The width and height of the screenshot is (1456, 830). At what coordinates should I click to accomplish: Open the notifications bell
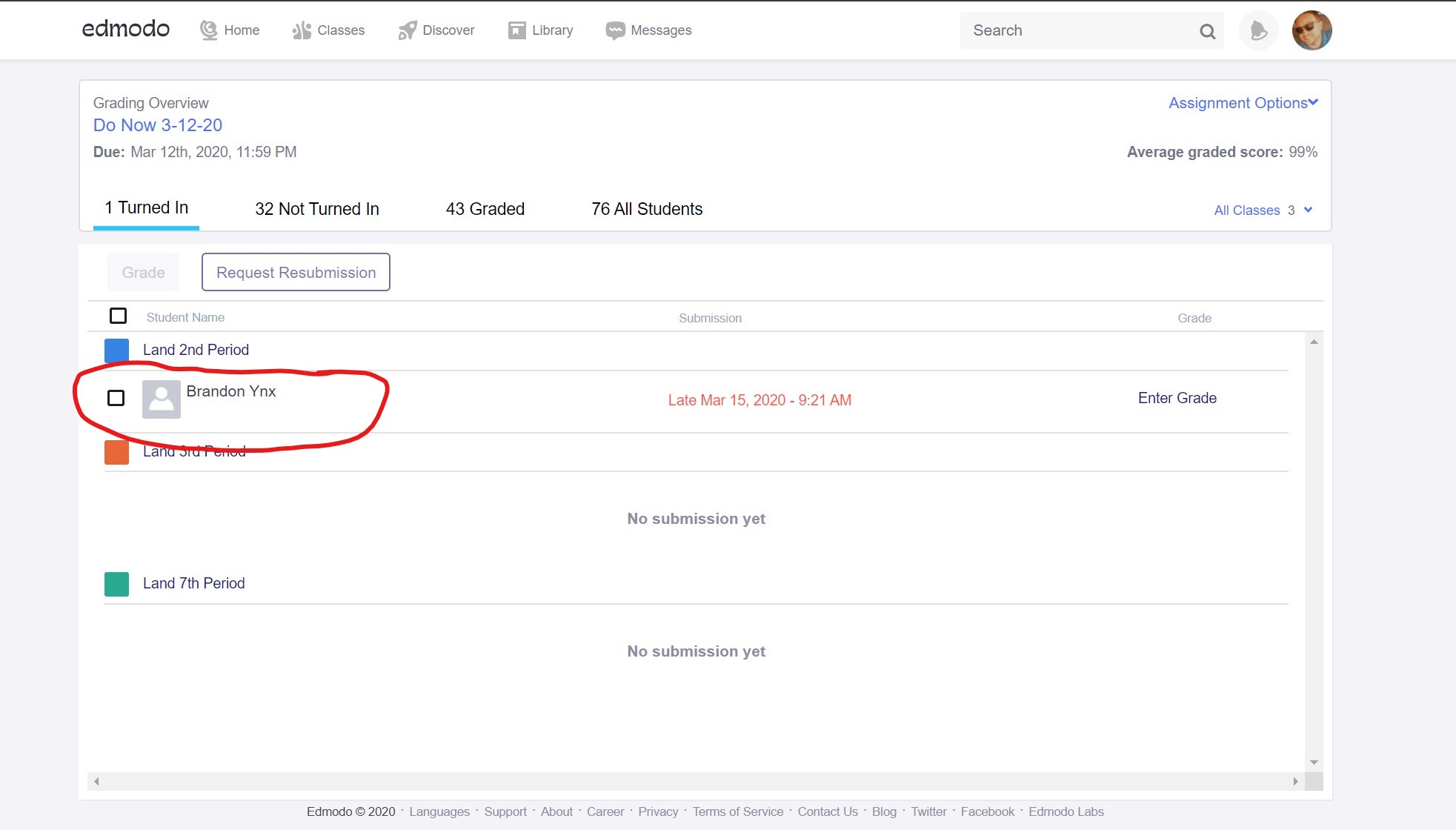click(x=1258, y=30)
